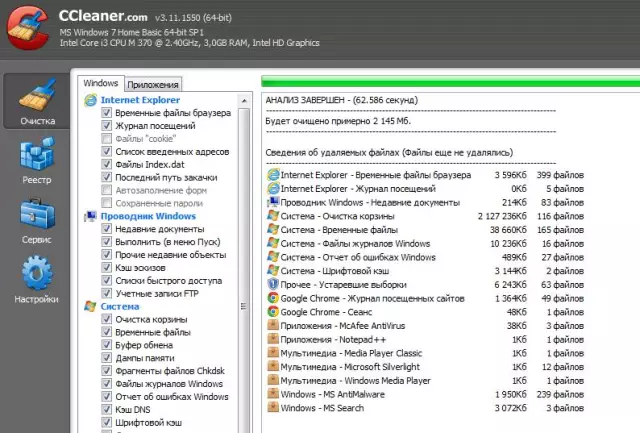Click icon of Файлы журналов Windows result
This screenshot has height=433, width=640.
tap(273, 243)
